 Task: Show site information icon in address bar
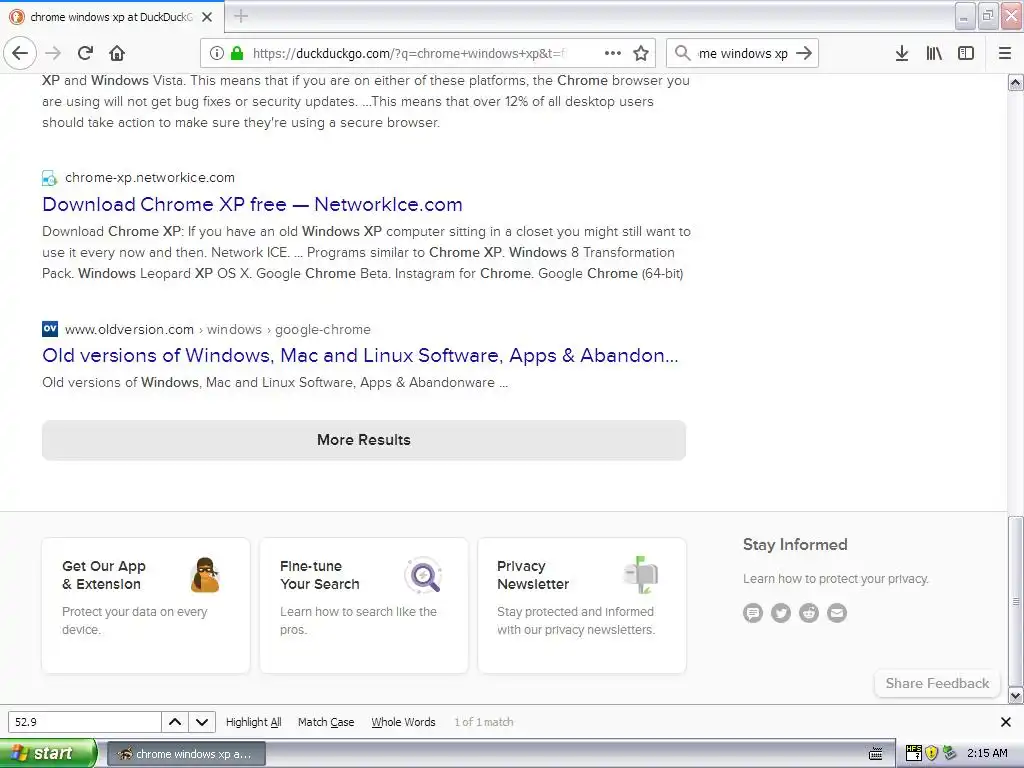pyautogui.click(x=217, y=53)
